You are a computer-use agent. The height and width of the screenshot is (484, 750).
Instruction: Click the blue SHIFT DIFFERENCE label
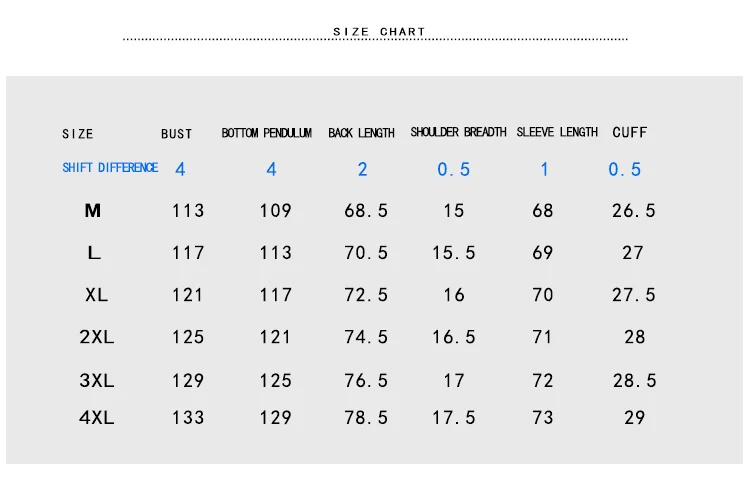(x=110, y=167)
